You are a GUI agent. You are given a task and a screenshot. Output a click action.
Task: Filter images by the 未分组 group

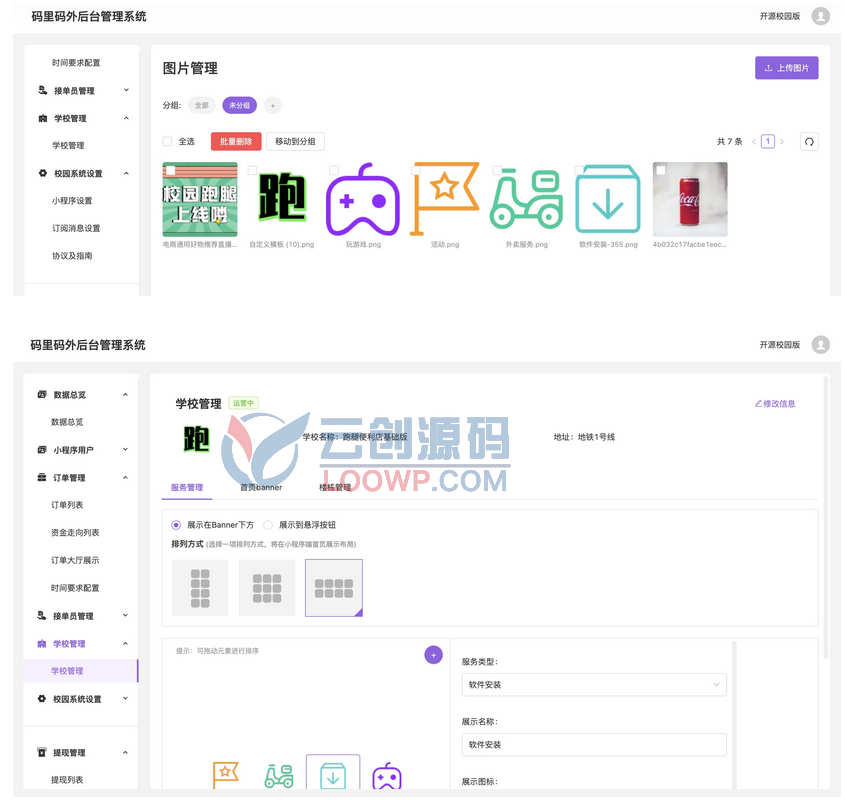[240, 106]
